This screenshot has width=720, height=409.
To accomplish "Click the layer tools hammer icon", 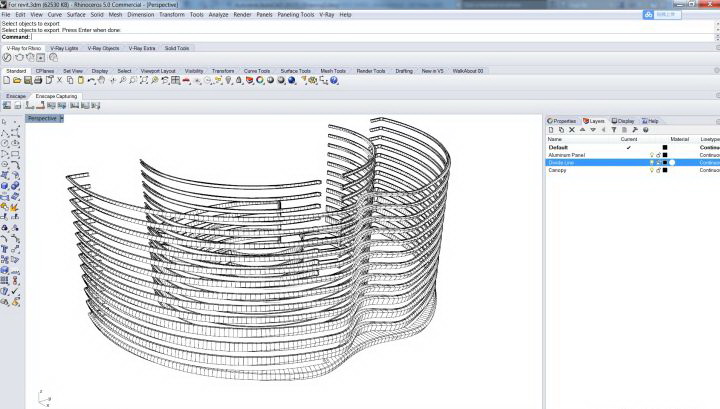I will point(634,130).
